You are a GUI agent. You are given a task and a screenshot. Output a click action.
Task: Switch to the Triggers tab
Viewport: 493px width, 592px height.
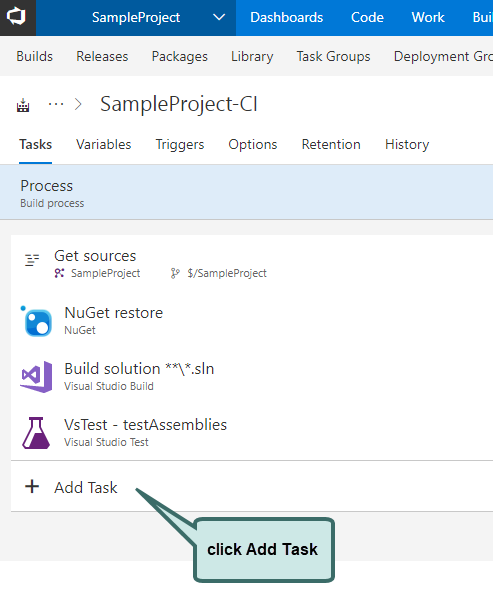[180, 145]
